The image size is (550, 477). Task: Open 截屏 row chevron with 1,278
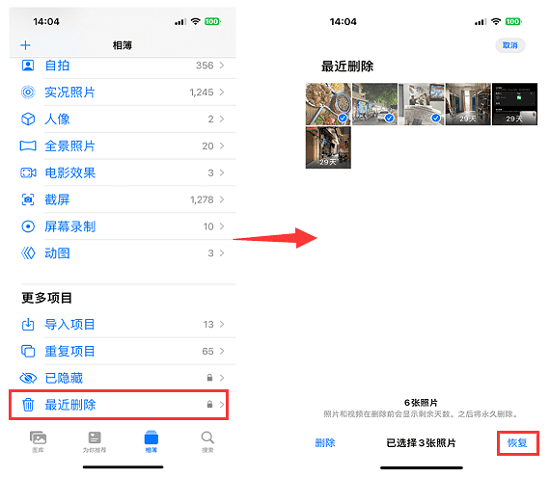[222, 200]
